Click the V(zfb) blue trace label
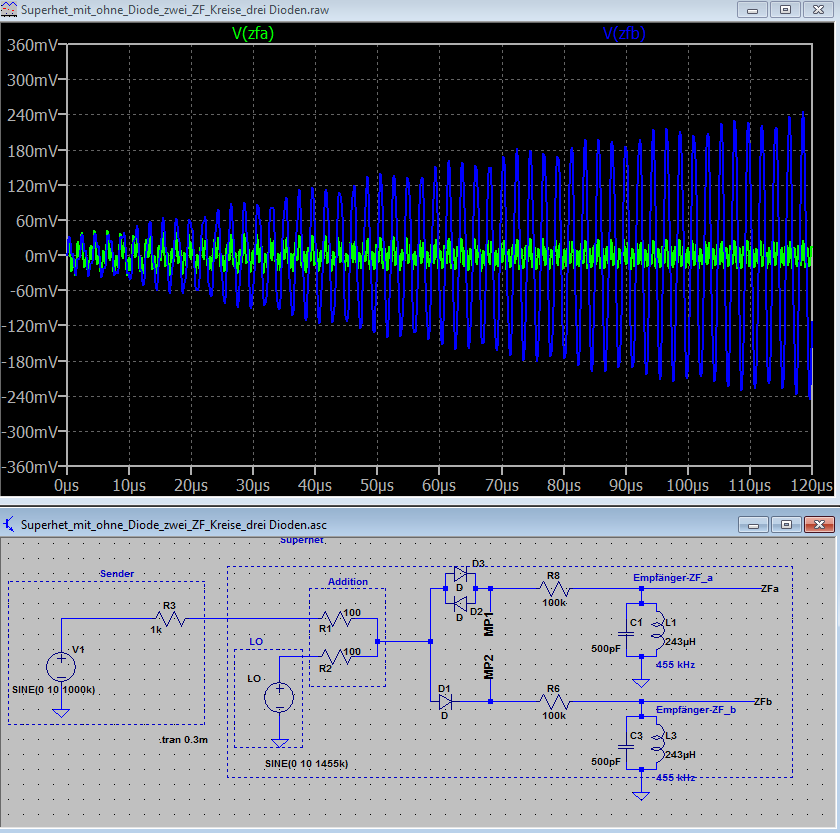Screen dimensions: 840x833 (624, 33)
